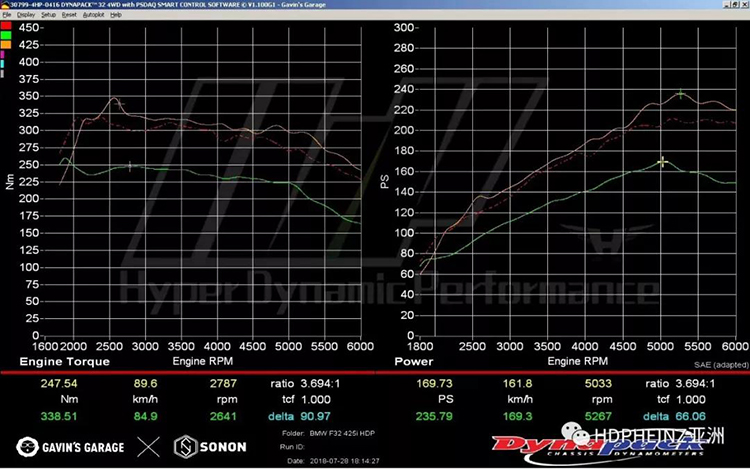Open the File menu
The image size is (750, 469).
(x=6, y=16)
